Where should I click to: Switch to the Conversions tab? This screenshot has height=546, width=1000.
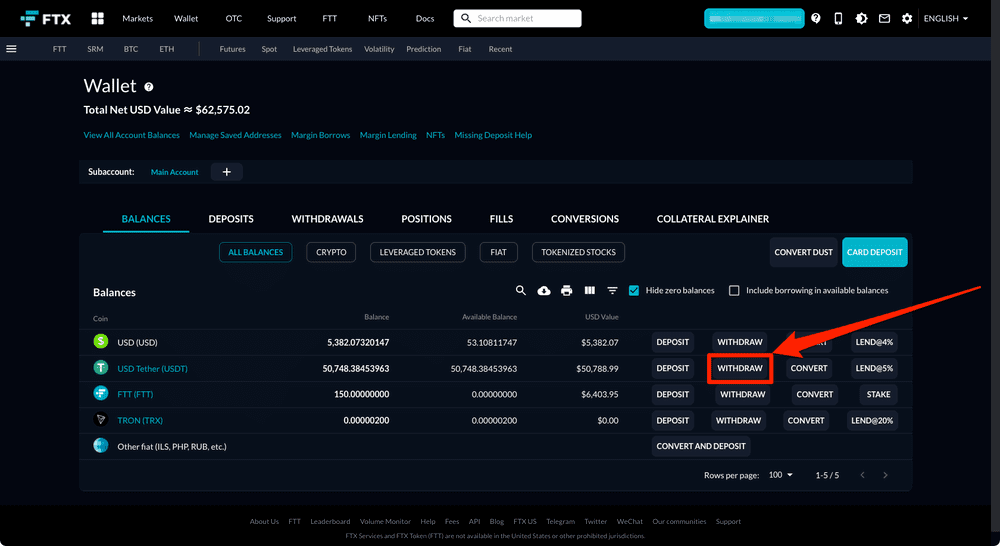585,219
